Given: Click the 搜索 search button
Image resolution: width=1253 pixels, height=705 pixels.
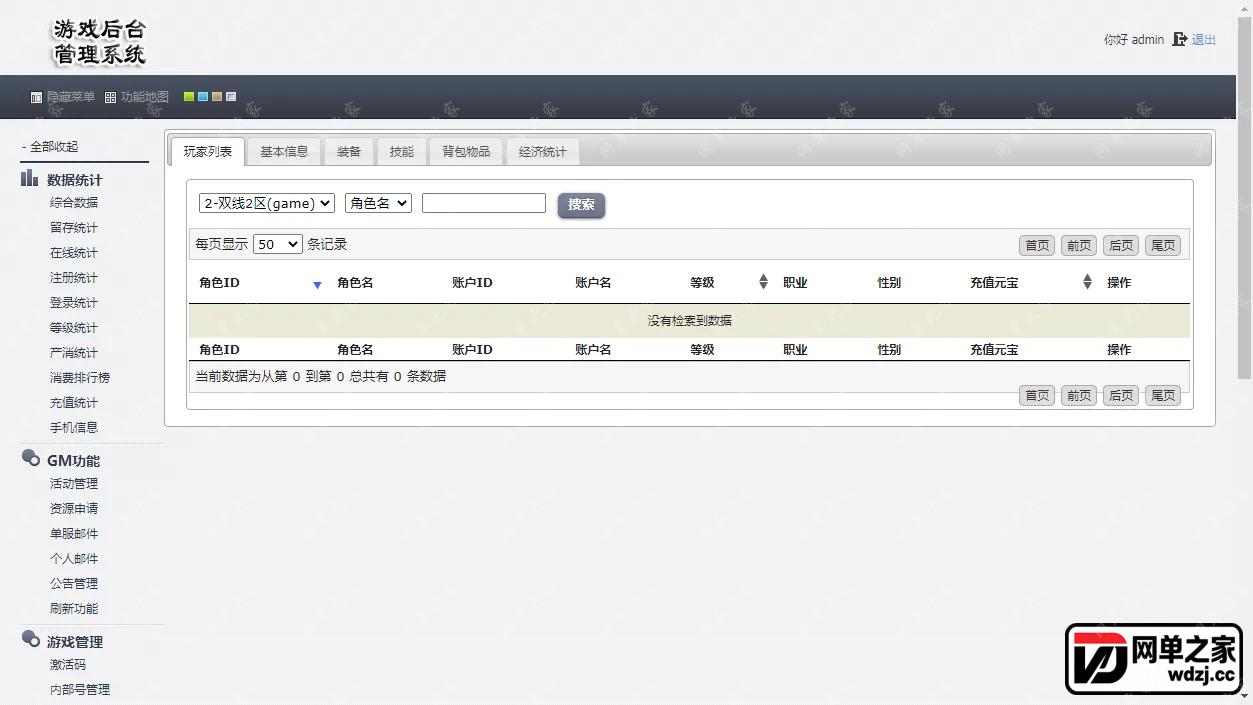Looking at the screenshot, I should (581, 205).
